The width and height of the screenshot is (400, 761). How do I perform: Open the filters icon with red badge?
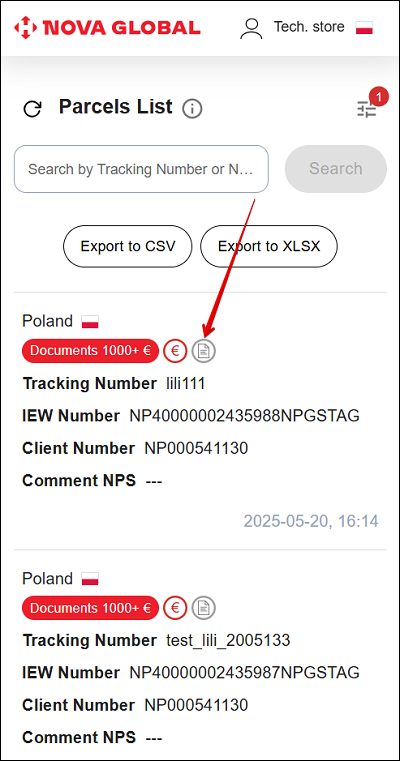click(x=367, y=109)
